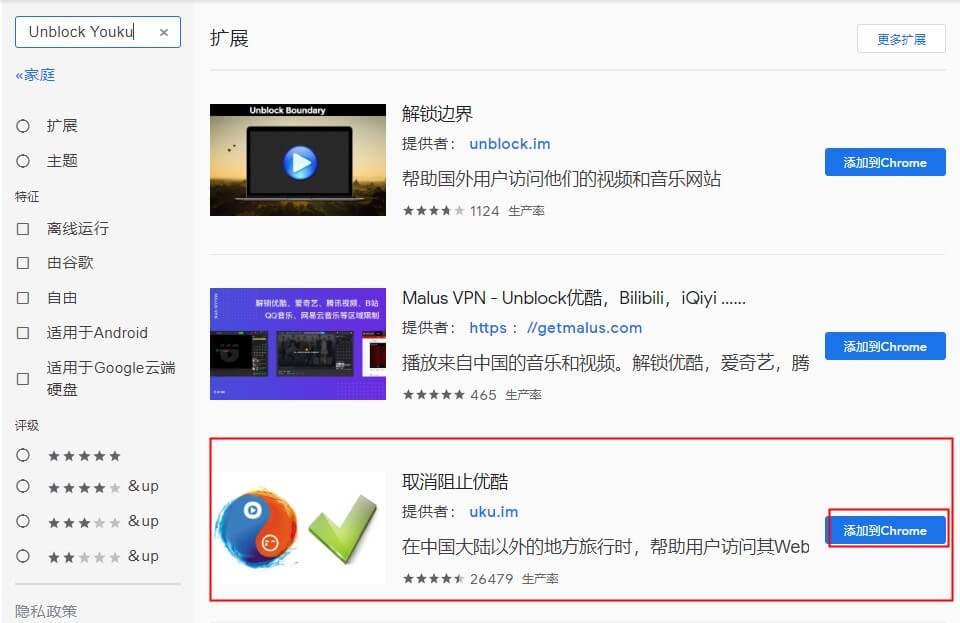Click the 解锁边界 description text

pyautogui.click(x=561, y=179)
